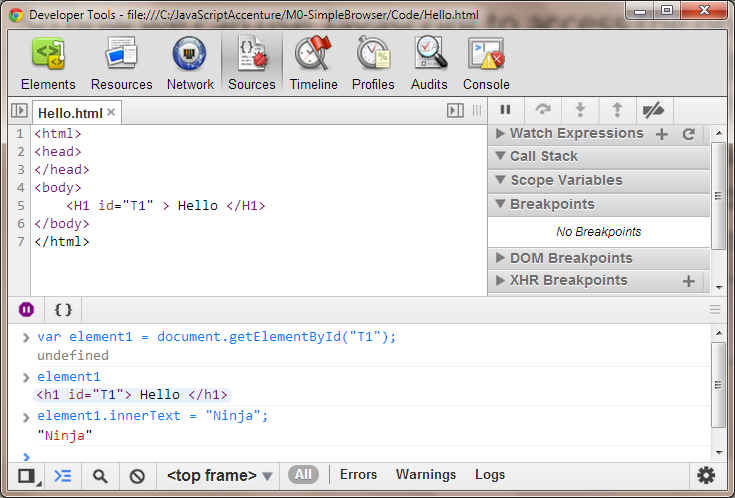
Task: Select the h1 id="T1" console result
Action: tap(132, 395)
